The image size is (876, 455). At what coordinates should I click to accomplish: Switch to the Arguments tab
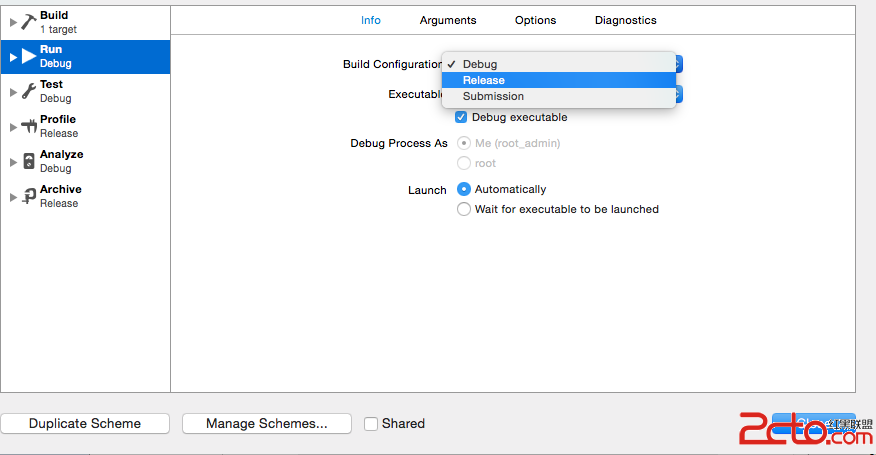click(448, 20)
